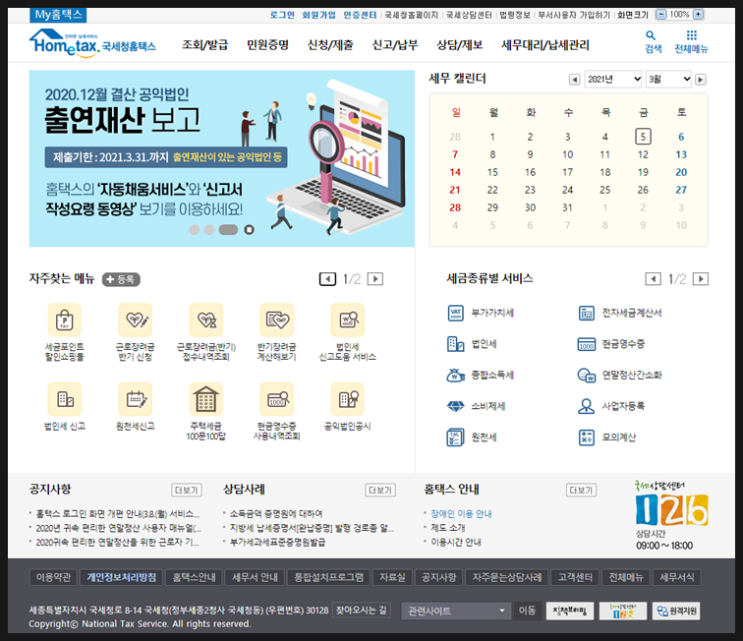Viewport: 743px width, 641px height.
Task: Open the 신청/제출 menu
Action: point(330,45)
